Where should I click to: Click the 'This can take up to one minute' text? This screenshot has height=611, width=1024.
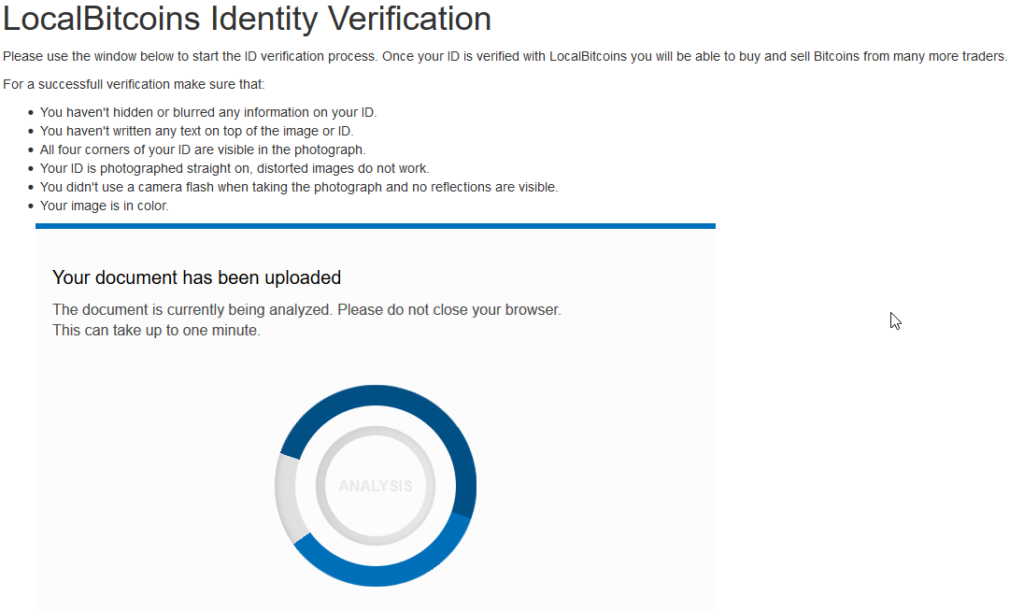tap(156, 330)
